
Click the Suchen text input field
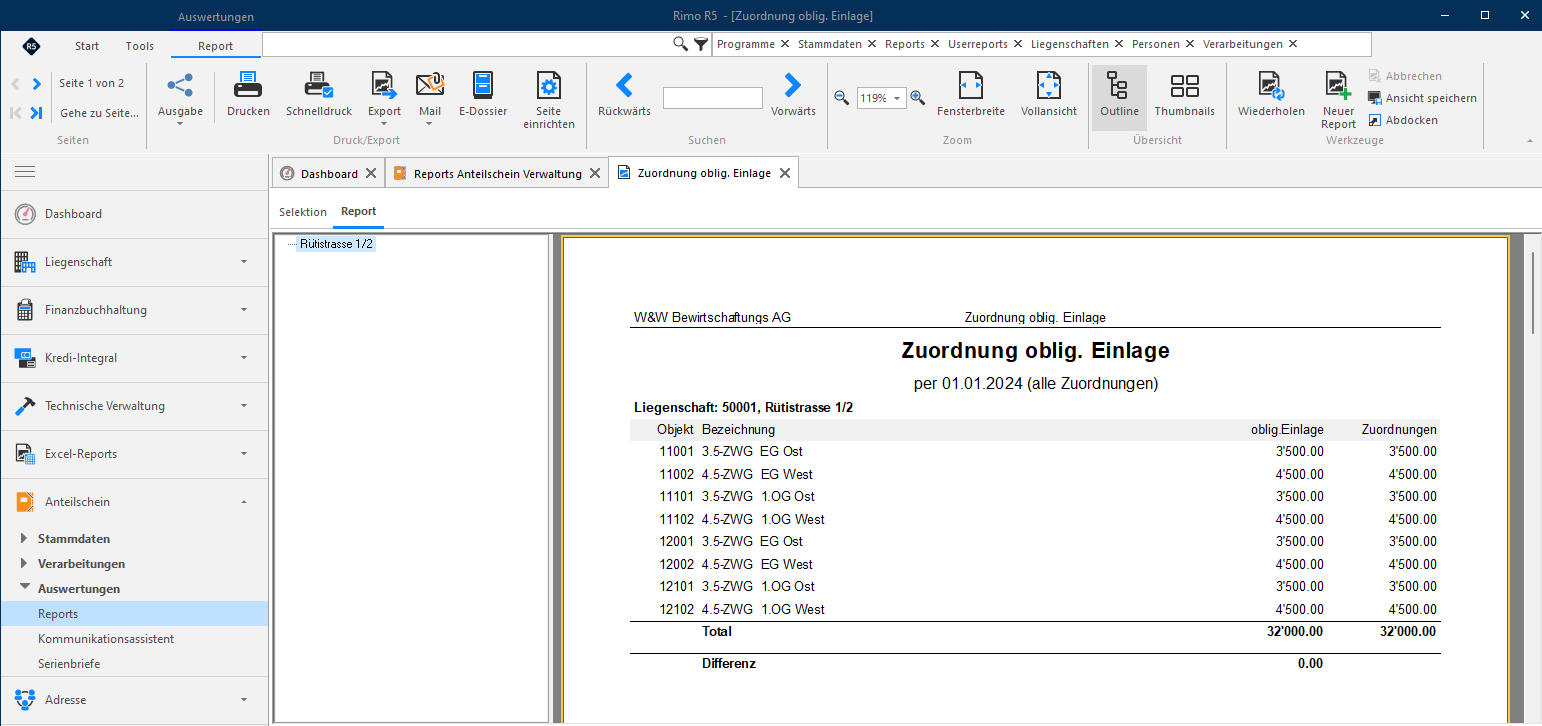click(713, 98)
